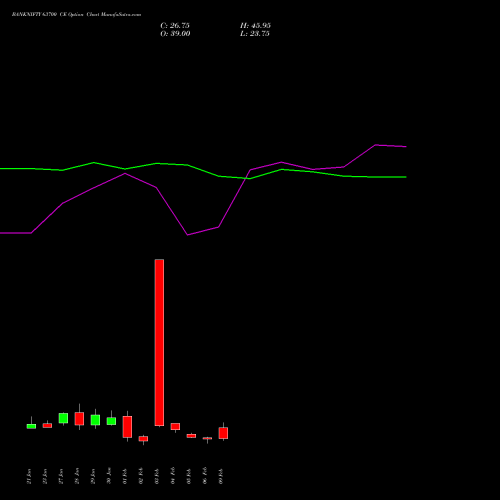
Task: Click the green 30 Jan candle
Action: 111,421
